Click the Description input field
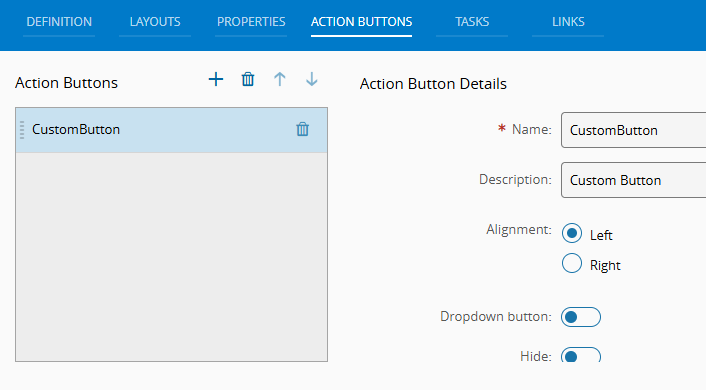Screen dimensions: 706x390 point(634,180)
